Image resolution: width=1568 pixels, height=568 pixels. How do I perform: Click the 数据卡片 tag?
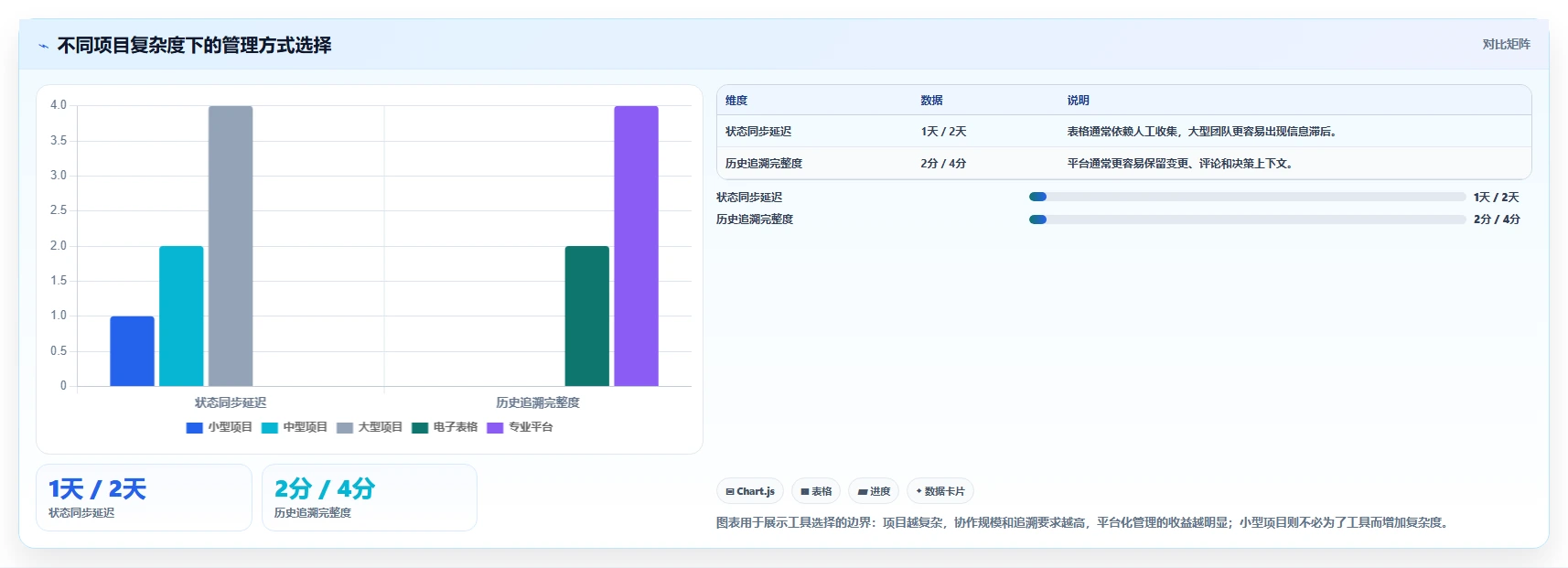point(940,491)
